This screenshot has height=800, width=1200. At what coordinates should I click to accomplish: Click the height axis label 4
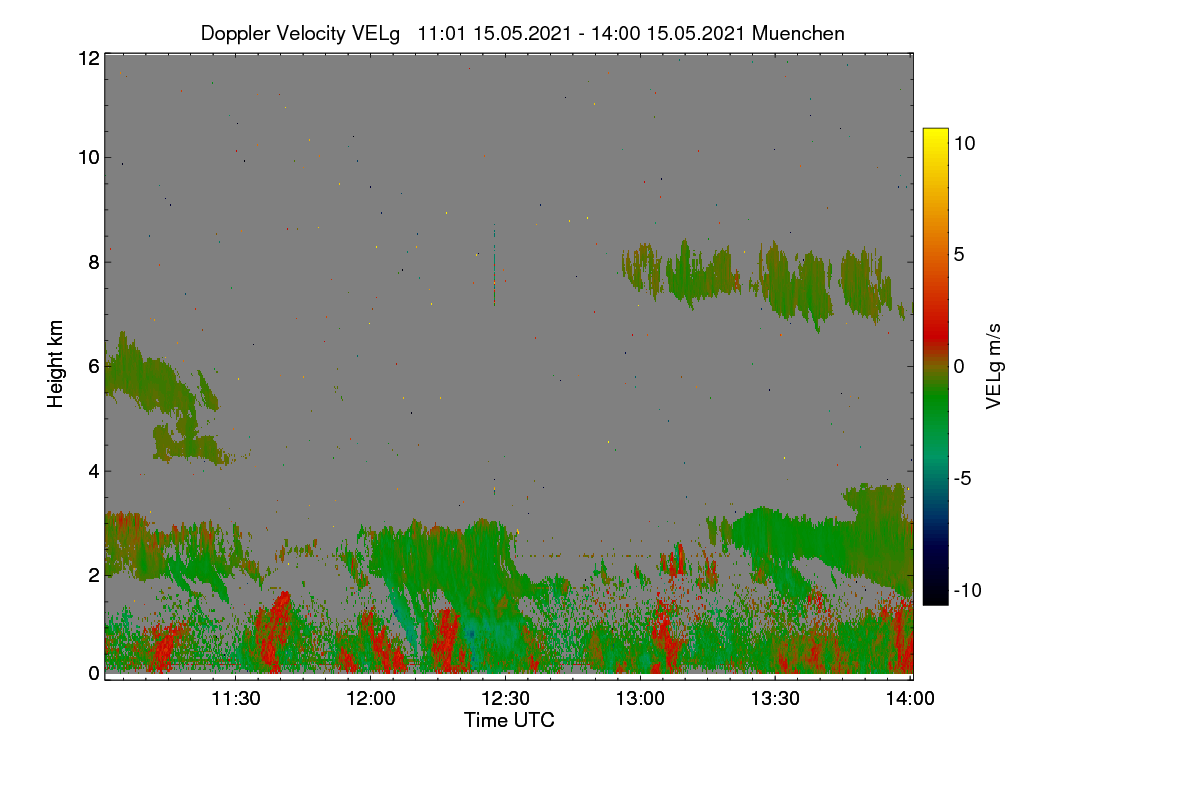(94, 470)
